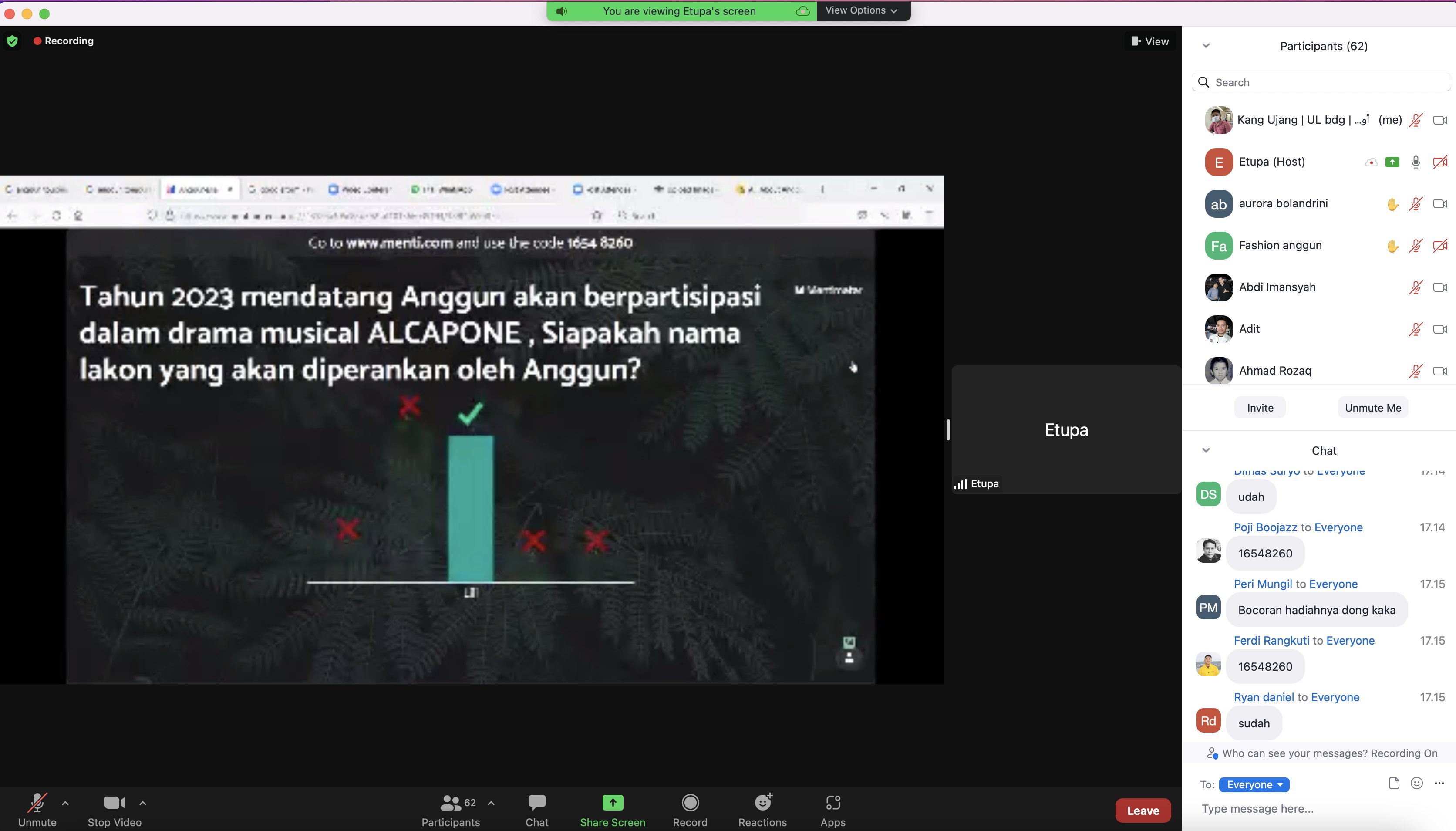
Task: Click the red Leave button
Action: (x=1143, y=811)
